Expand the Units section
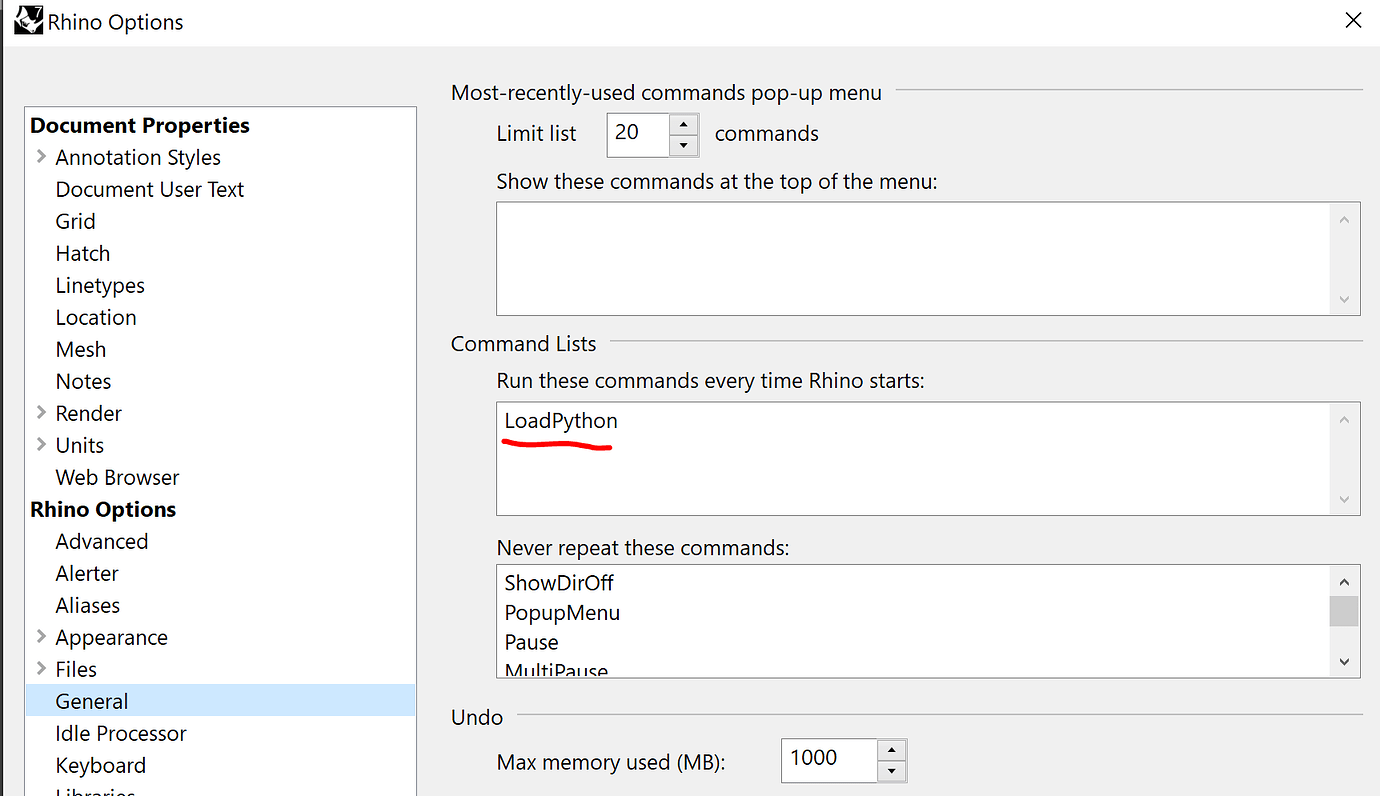The image size is (1380, 796). (40, 445)
